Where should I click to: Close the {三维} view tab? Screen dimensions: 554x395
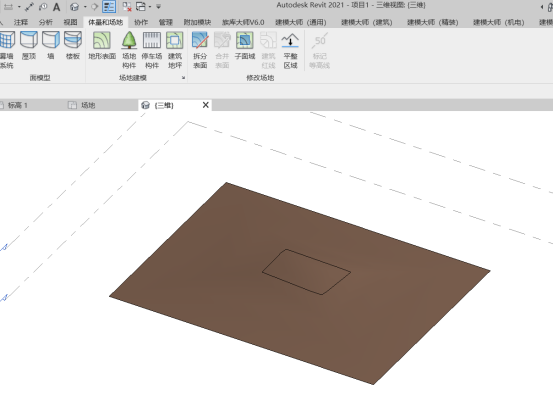206,105
